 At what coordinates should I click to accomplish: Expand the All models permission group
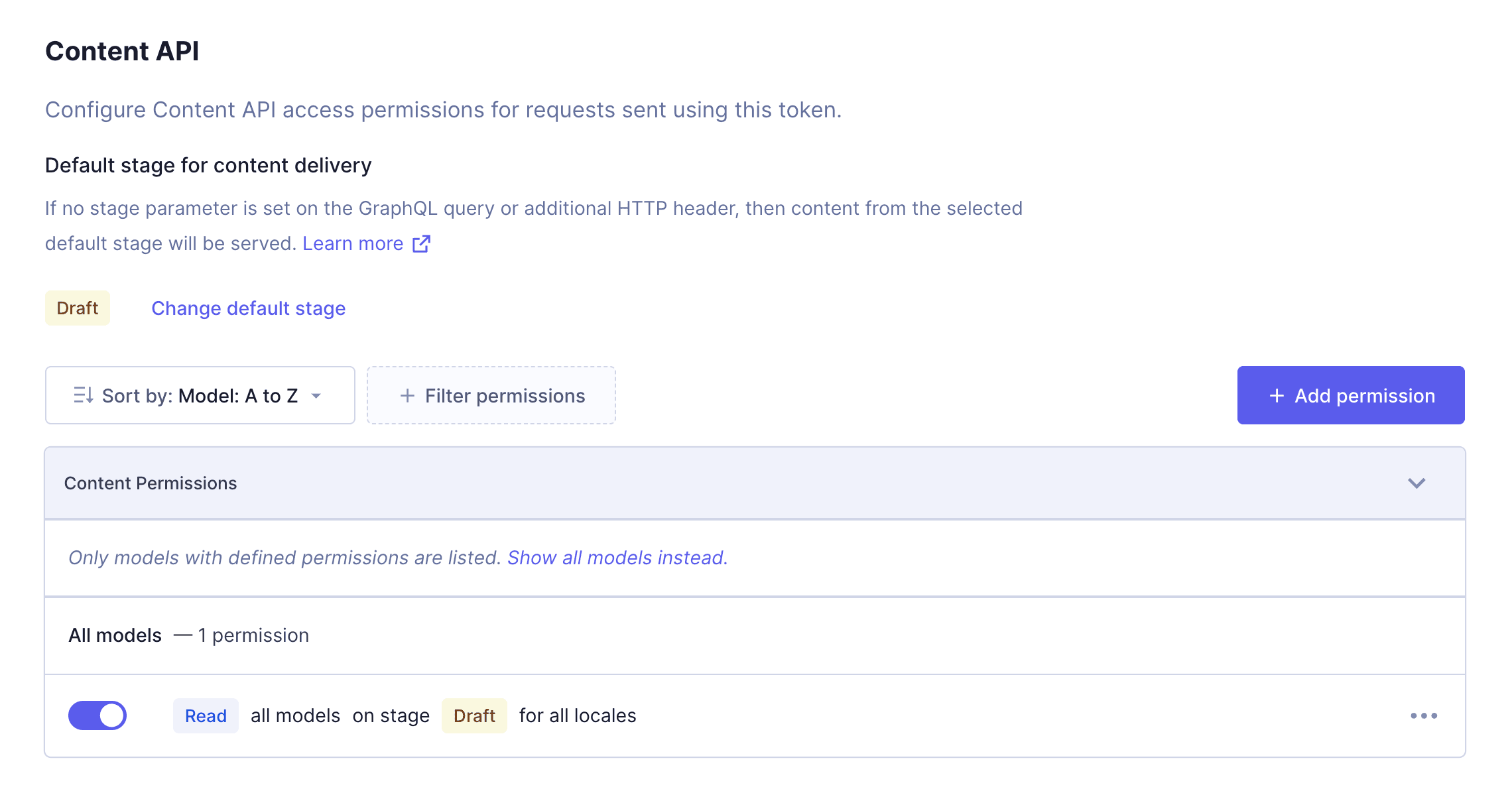pyautogui.click(x=188, y=635)
